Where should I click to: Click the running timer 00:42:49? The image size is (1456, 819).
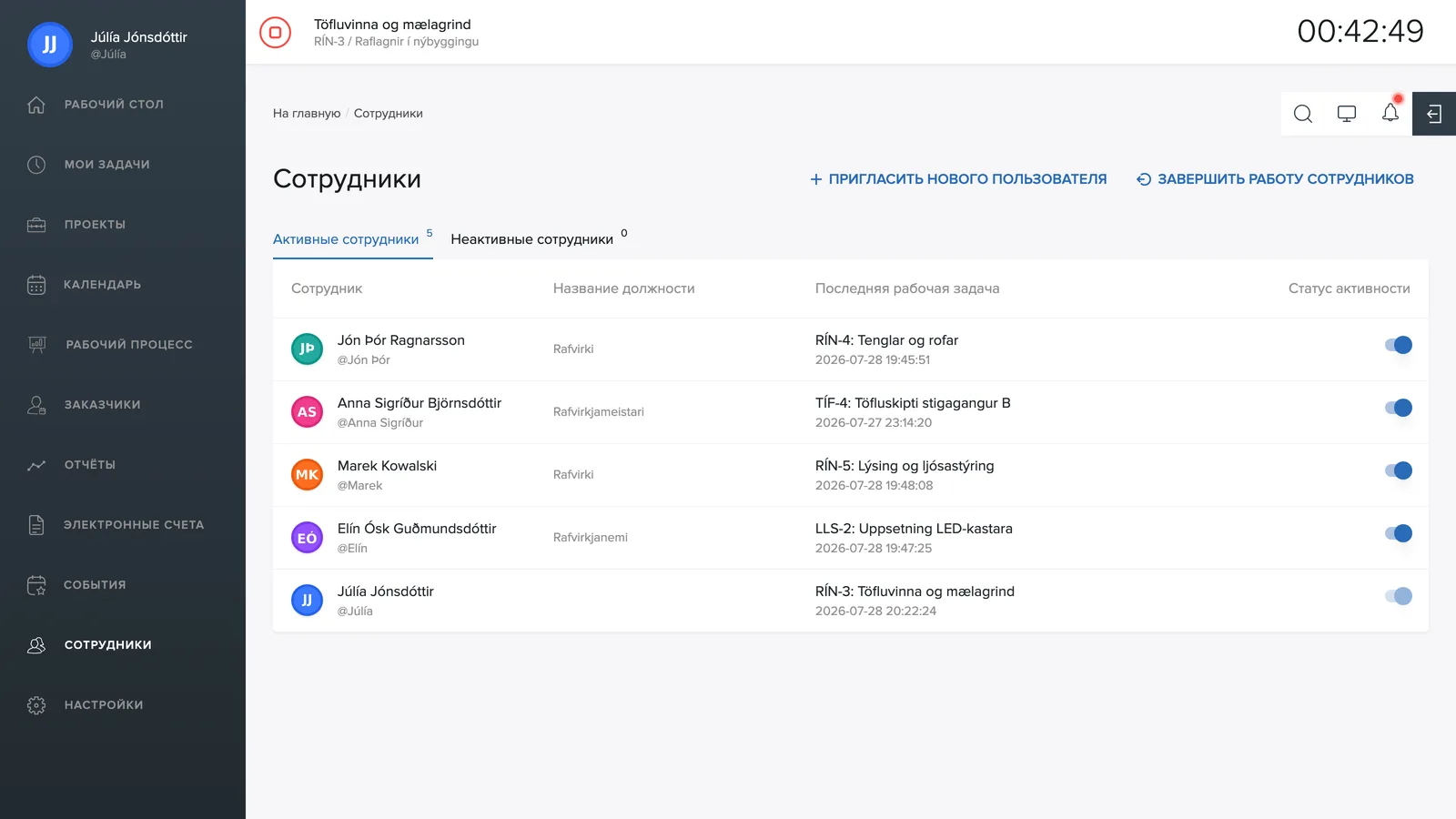(1360, 32)
